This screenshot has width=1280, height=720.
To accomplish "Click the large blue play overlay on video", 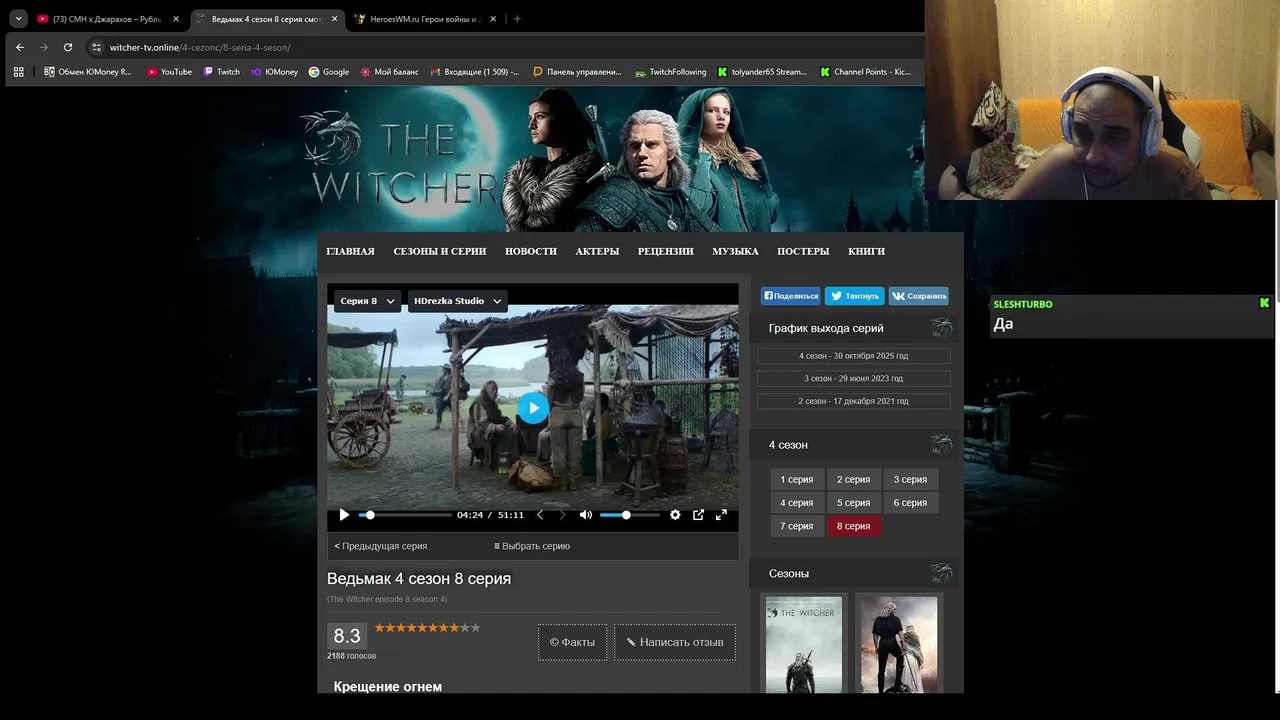I will [x=533, y=407].
